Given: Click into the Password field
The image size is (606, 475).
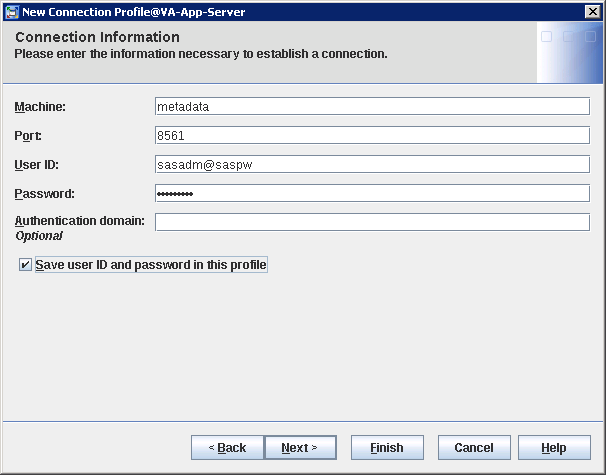Looking at the screenshot, I should click(372, 193).
